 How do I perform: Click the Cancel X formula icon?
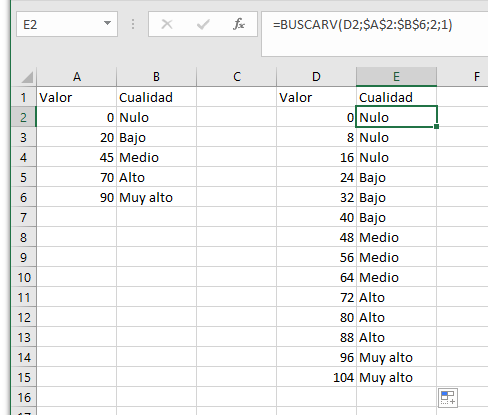167,24
